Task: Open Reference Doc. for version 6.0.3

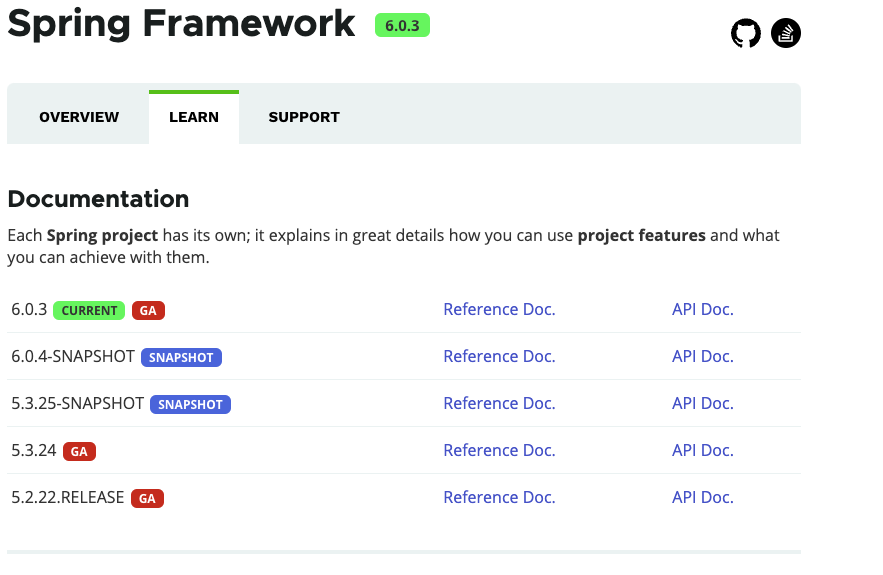Action: pos(499,309)
